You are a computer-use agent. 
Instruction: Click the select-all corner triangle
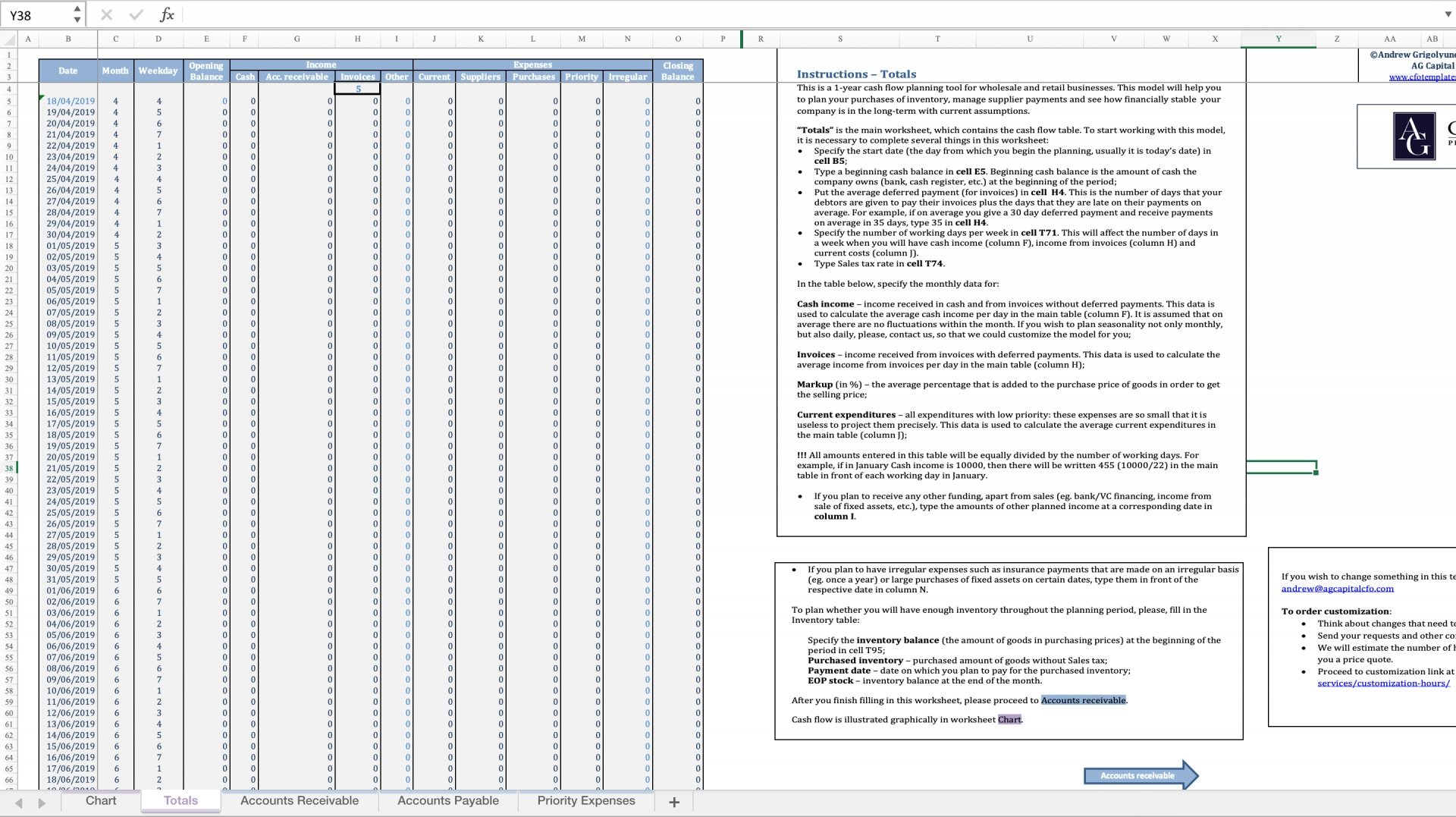tap(10, 39)
